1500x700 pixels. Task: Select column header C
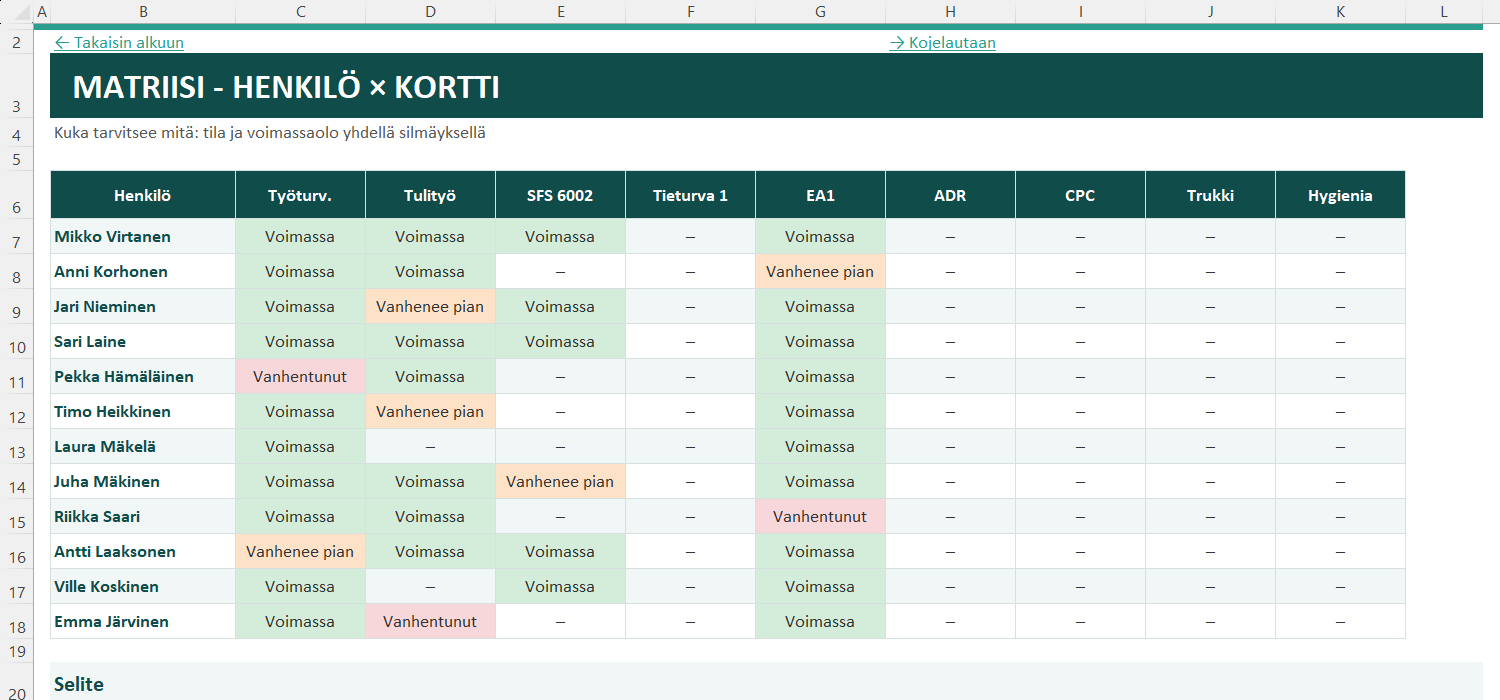click(x=301, y=11)
